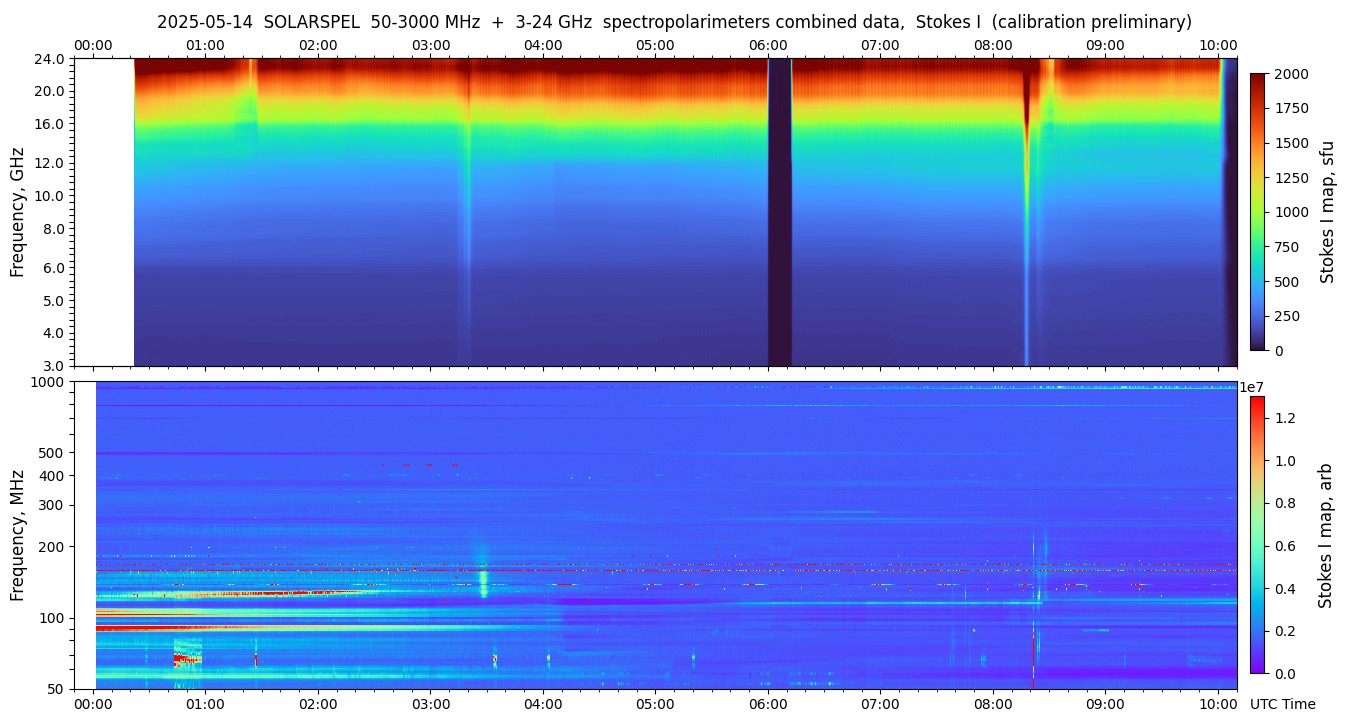1350x725 pixels.
Task: Click the 03:00 tick label on top axis
Action: (430, 45)
